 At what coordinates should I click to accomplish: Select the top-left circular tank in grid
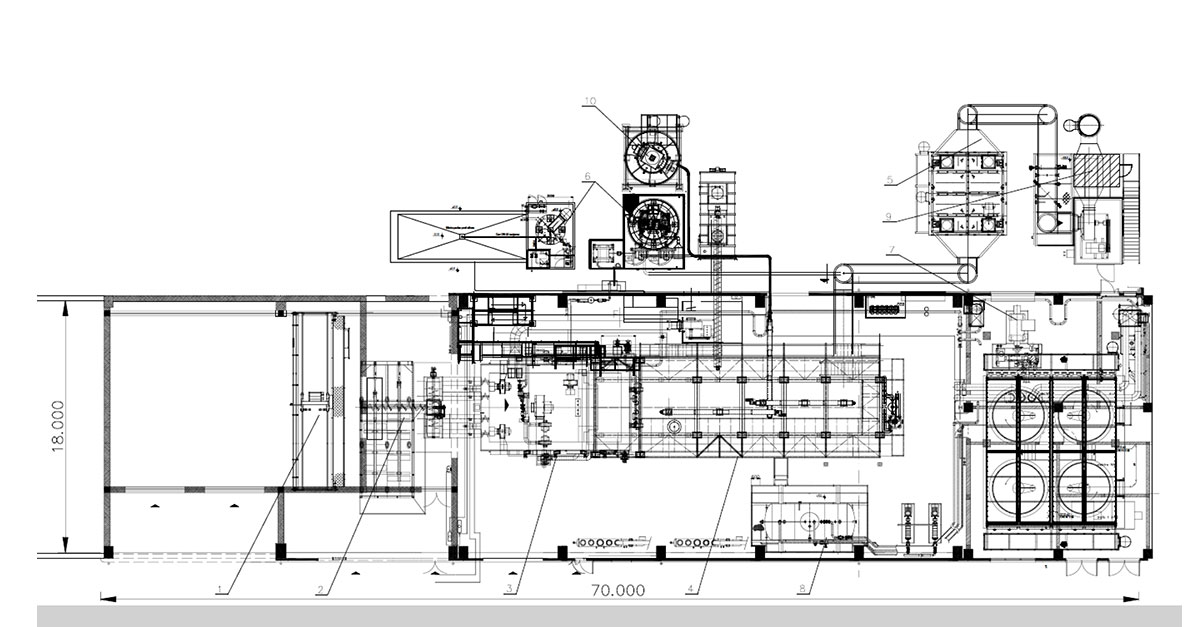pyautogui.click(x=1018, y=410)
